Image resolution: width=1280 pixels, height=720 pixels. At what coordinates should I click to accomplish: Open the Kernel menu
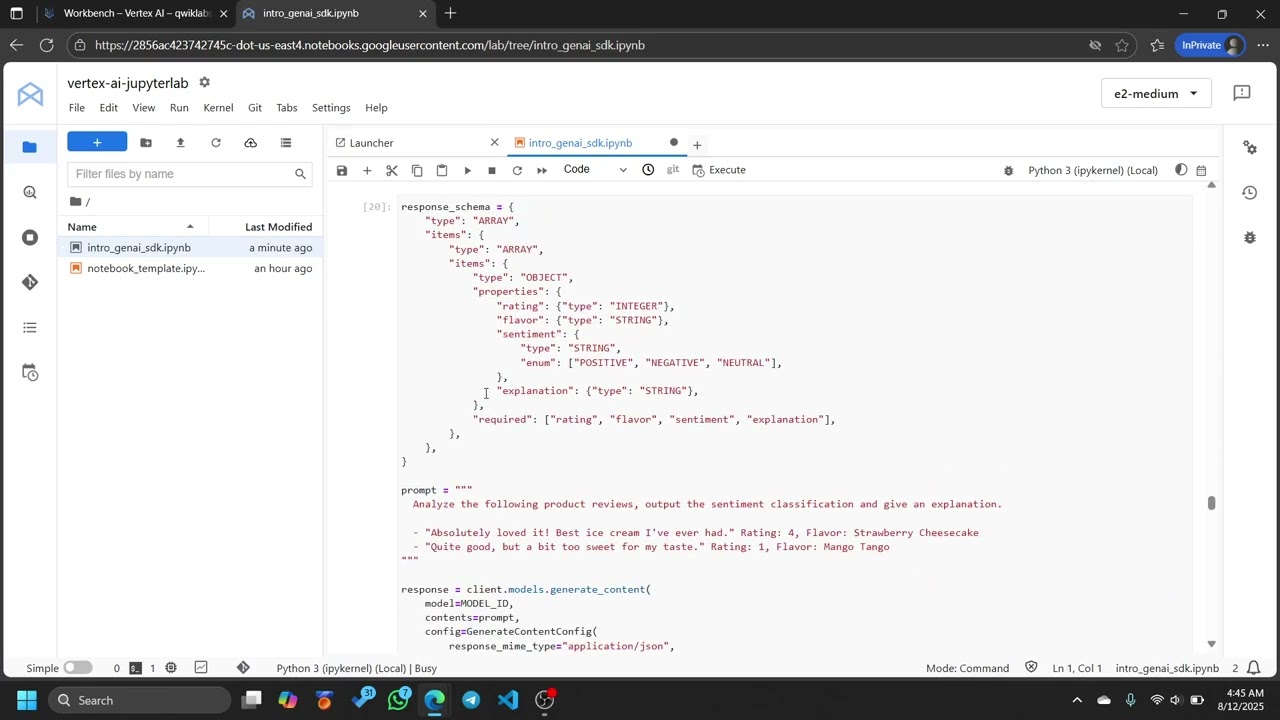[x=218, y=108]
